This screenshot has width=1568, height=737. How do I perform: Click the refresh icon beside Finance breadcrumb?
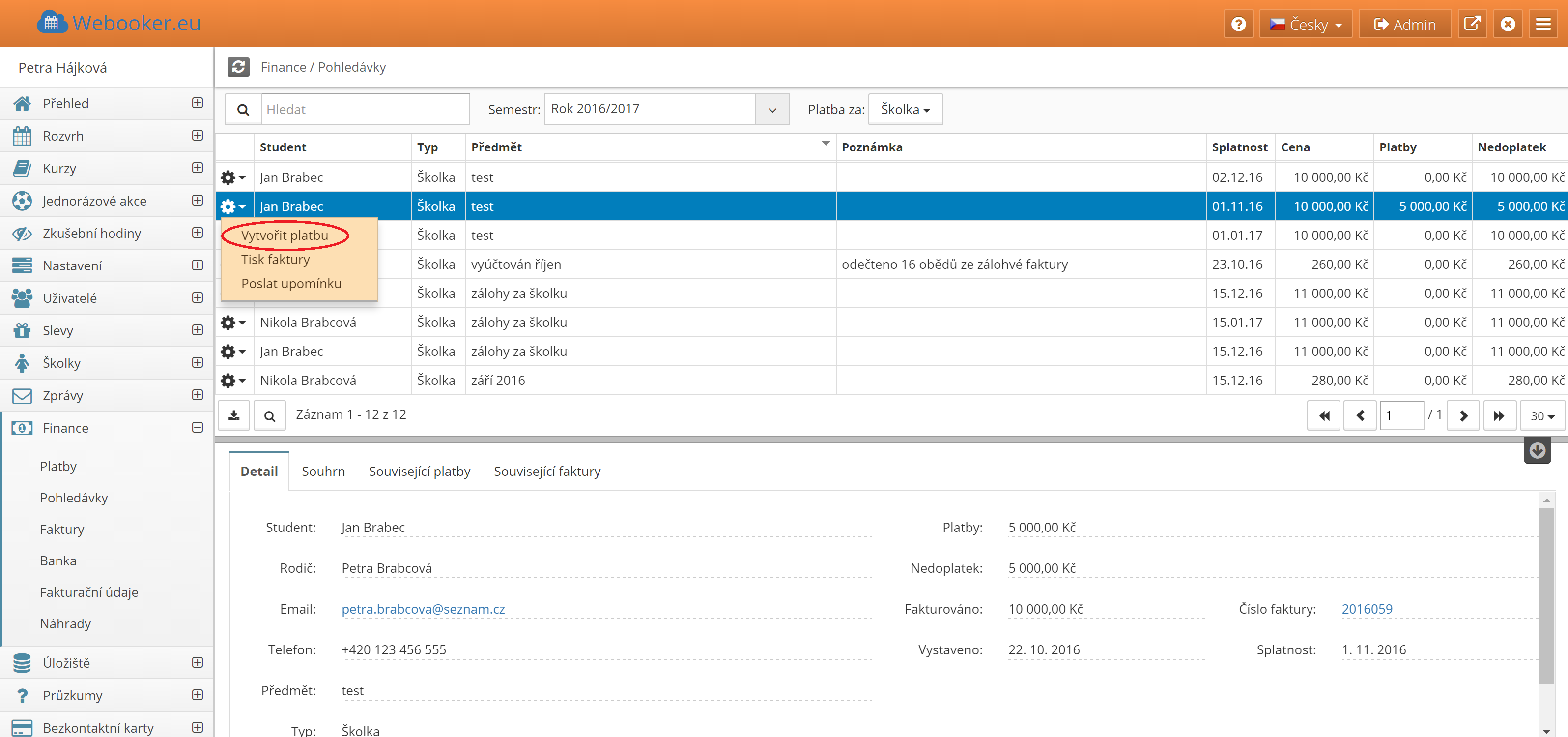238,67
